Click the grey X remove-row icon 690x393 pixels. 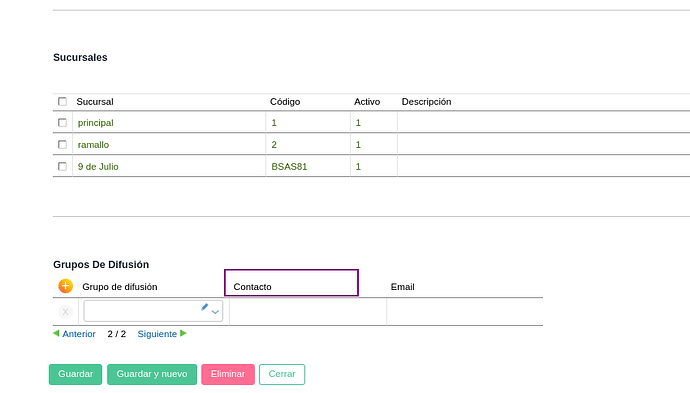(65, 312)
